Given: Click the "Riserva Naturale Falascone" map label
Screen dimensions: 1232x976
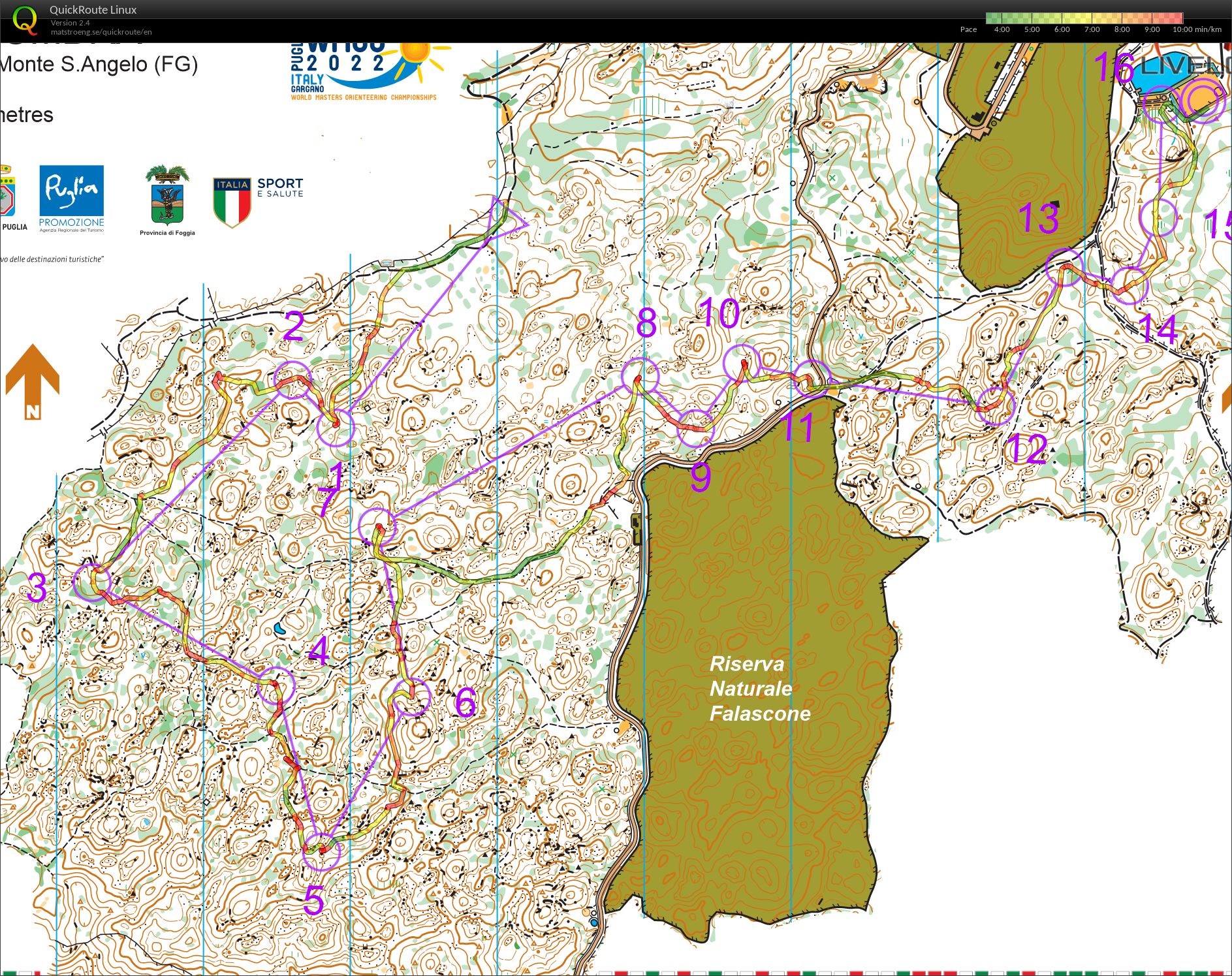Looking at the screenshot, I should pos(760,689).
